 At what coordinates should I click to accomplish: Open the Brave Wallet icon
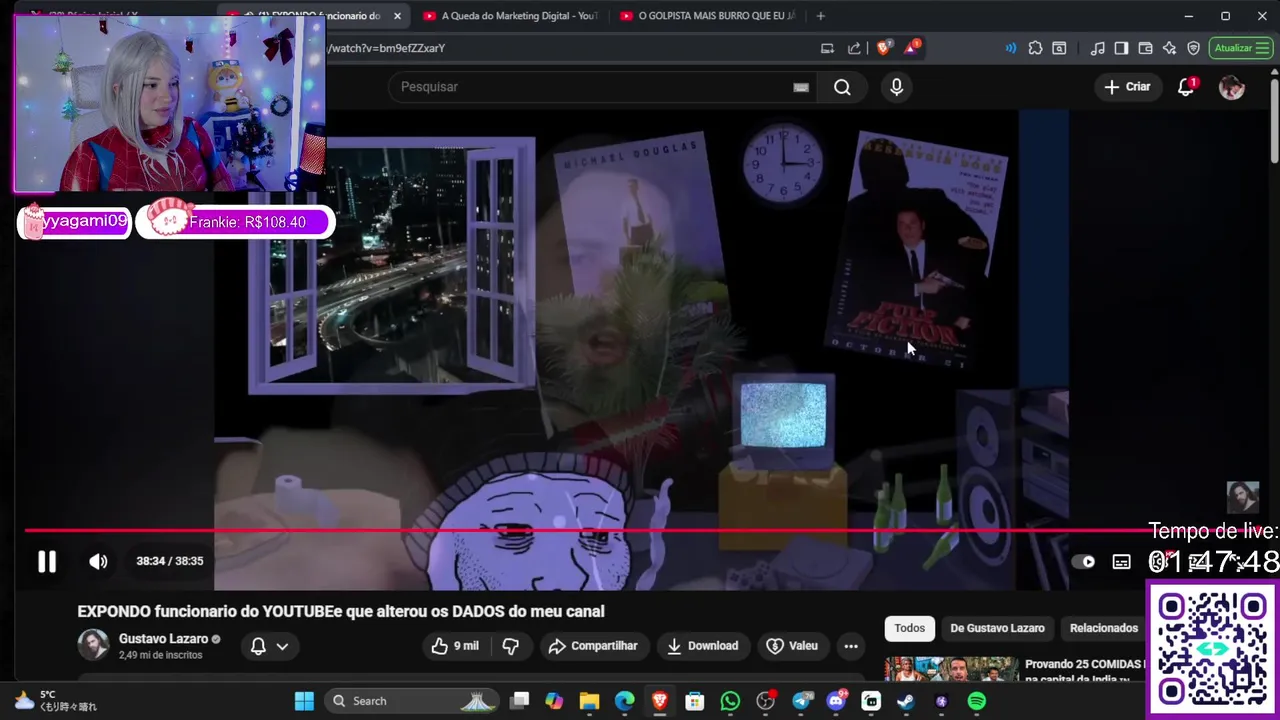coord(1145,48)
